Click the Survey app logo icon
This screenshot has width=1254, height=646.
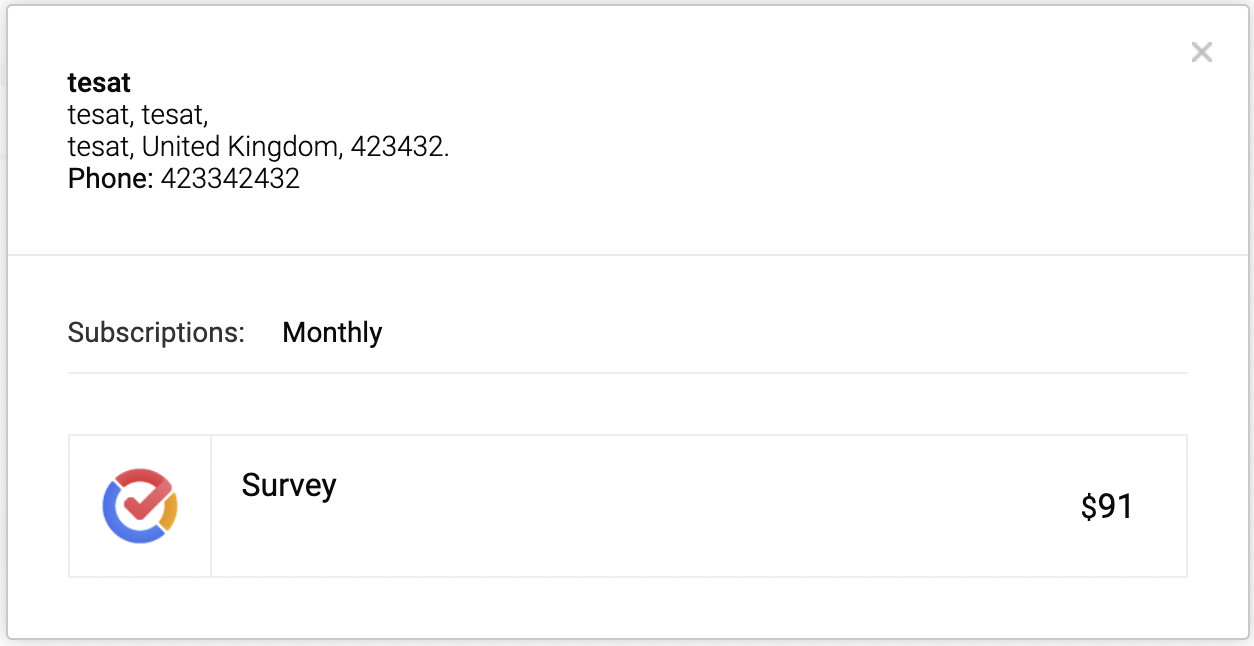tap(140, 506)
